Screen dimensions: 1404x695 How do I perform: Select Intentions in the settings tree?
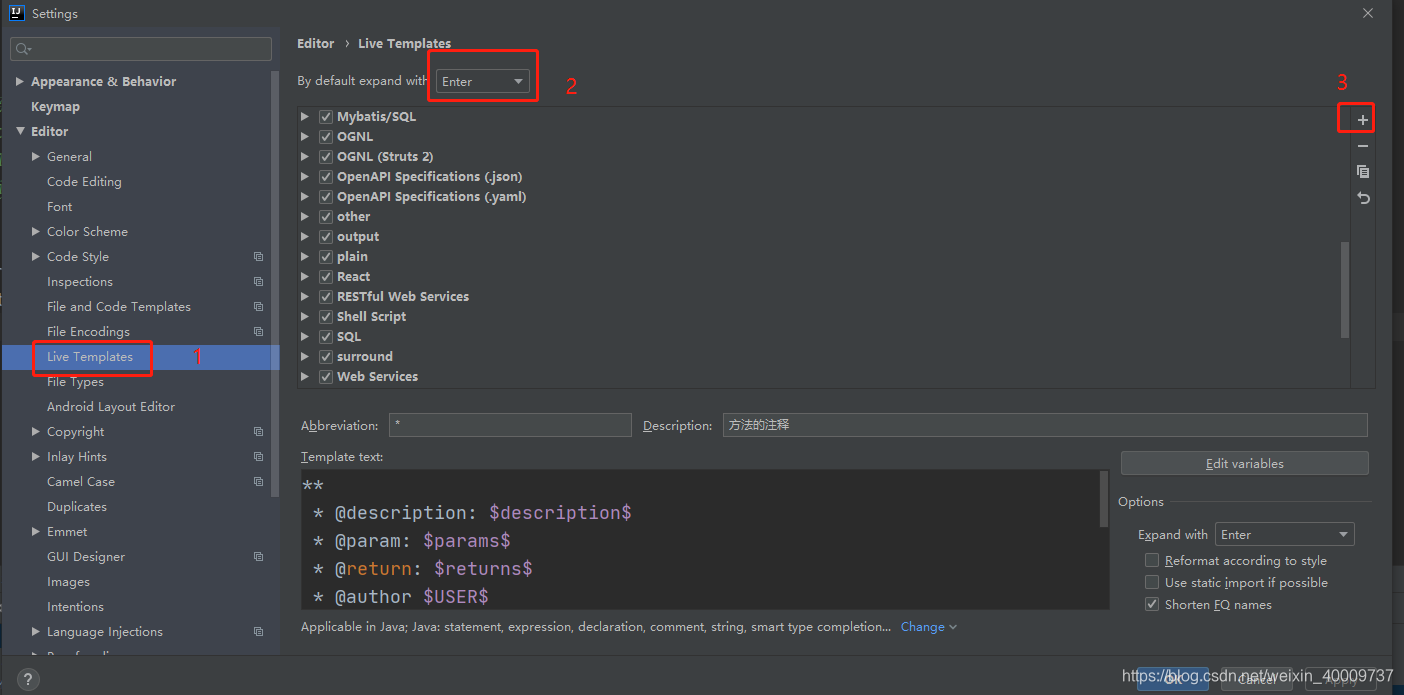pyautogui.click(x=75, y=607)
